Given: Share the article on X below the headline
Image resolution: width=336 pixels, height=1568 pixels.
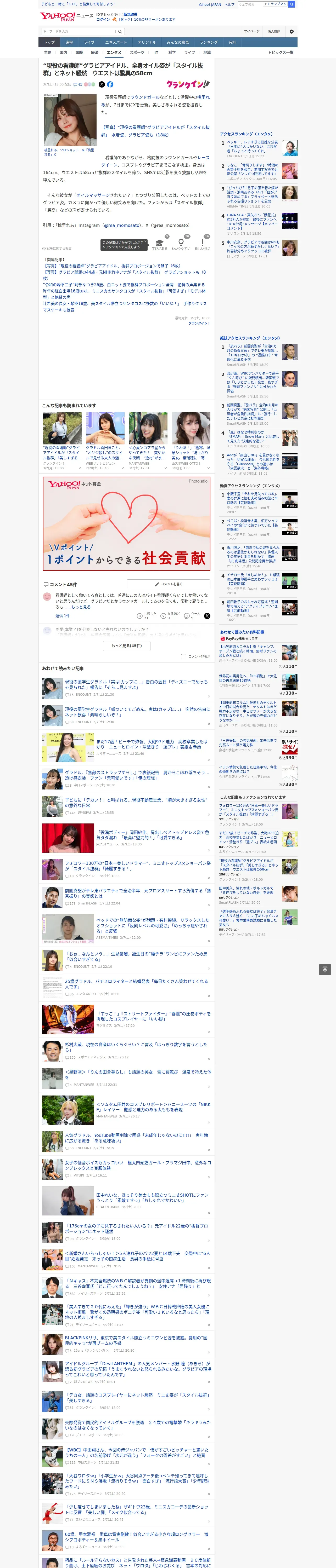Looking at the screenshot, I should (102, 85).
